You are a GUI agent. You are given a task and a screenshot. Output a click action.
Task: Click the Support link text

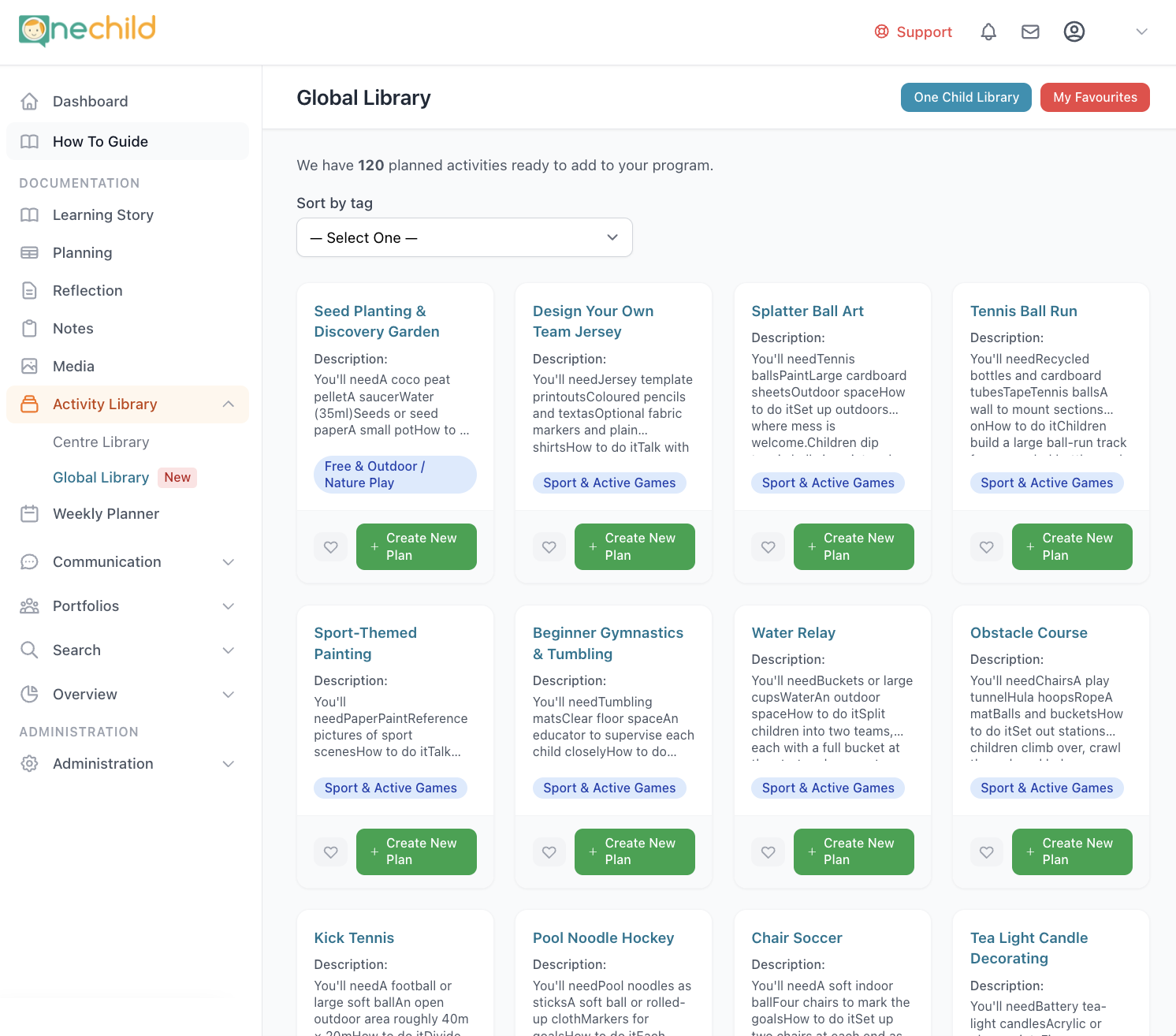coord(924,32)
